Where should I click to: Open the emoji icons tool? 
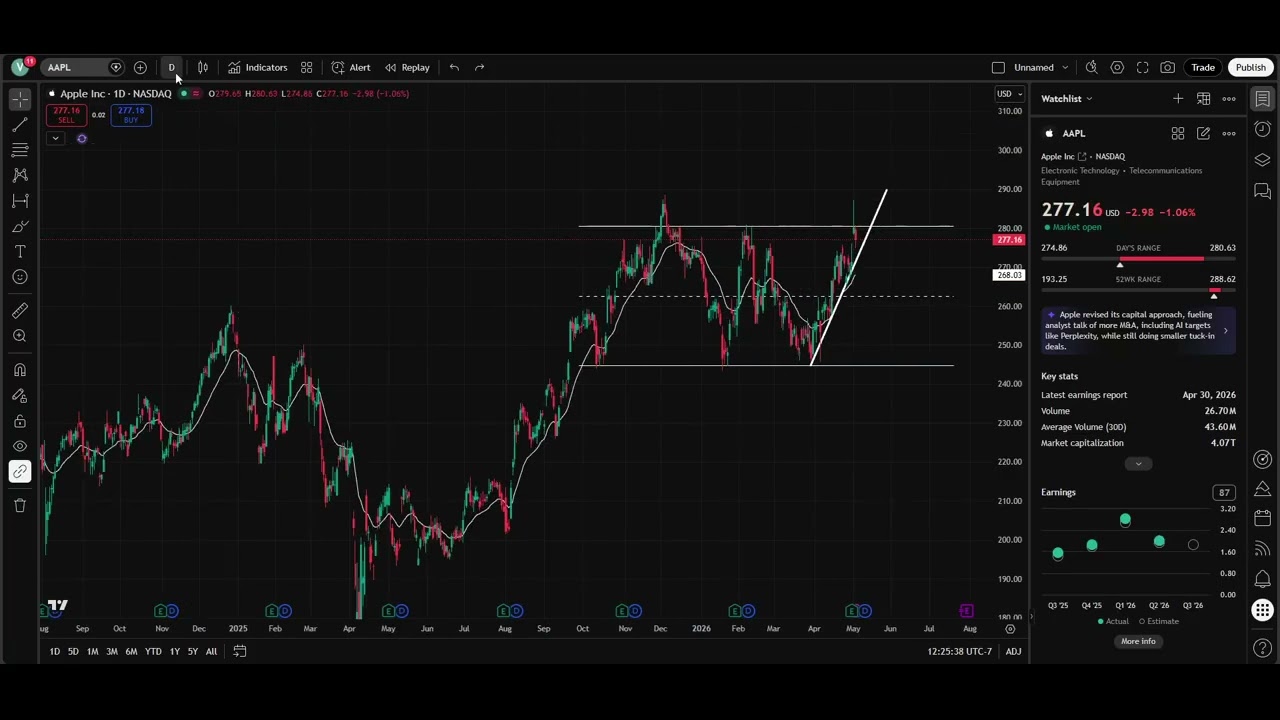tap(20, 277)
